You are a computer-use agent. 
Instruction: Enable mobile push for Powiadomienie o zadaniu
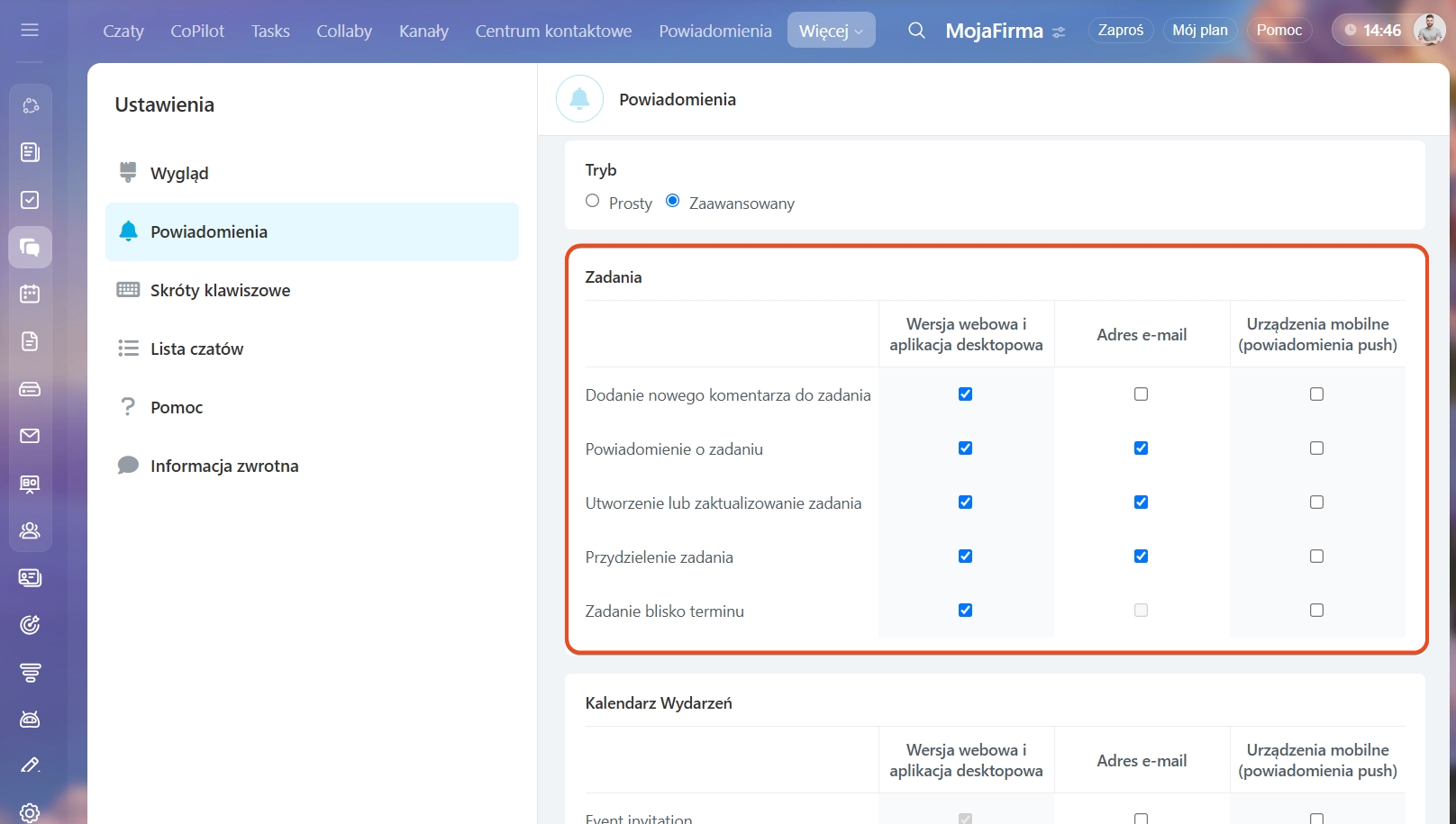point(1316,448)
